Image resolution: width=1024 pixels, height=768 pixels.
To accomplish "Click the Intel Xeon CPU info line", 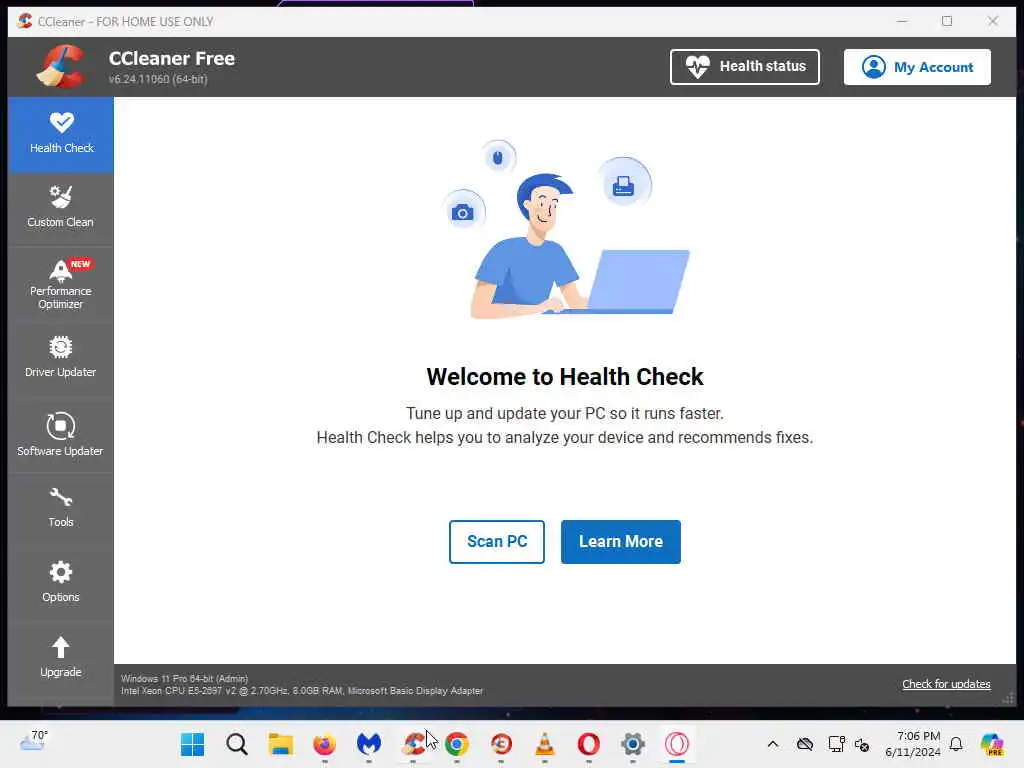I will coord(302,690).
